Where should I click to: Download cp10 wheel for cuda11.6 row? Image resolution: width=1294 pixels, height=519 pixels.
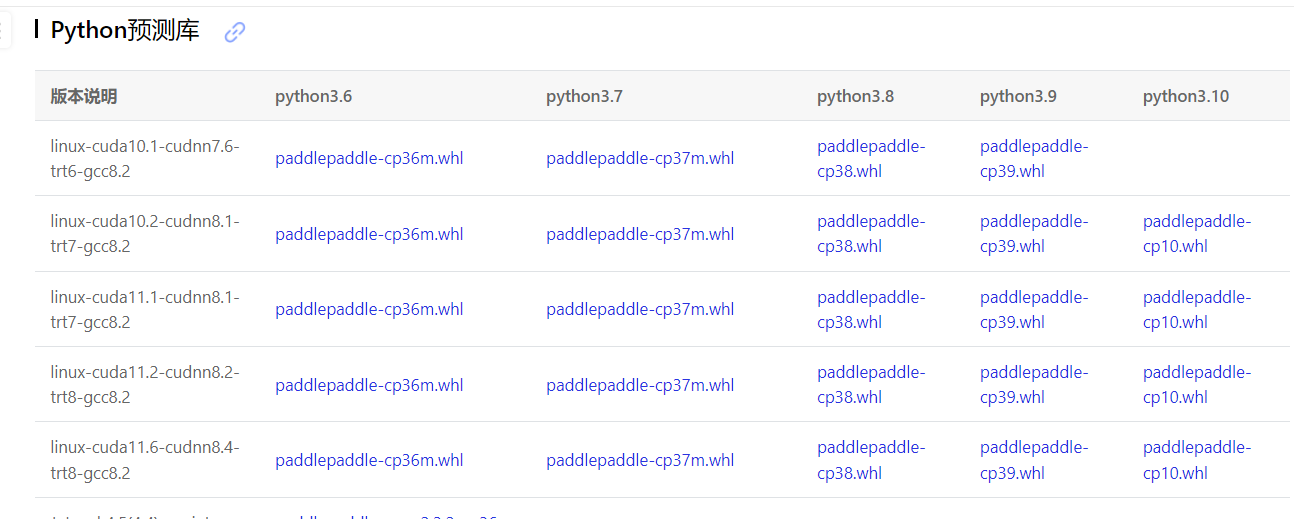click(1197, 460)
